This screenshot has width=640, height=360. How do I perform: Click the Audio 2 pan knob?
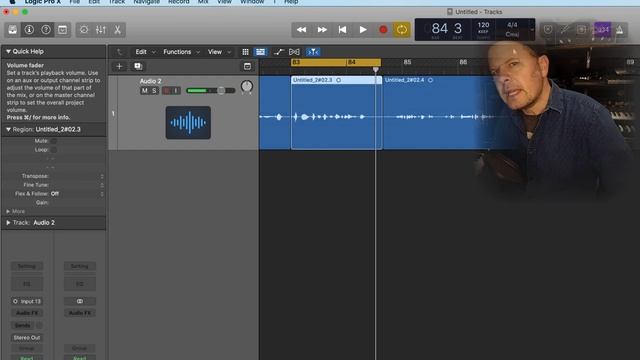(247, 87)
